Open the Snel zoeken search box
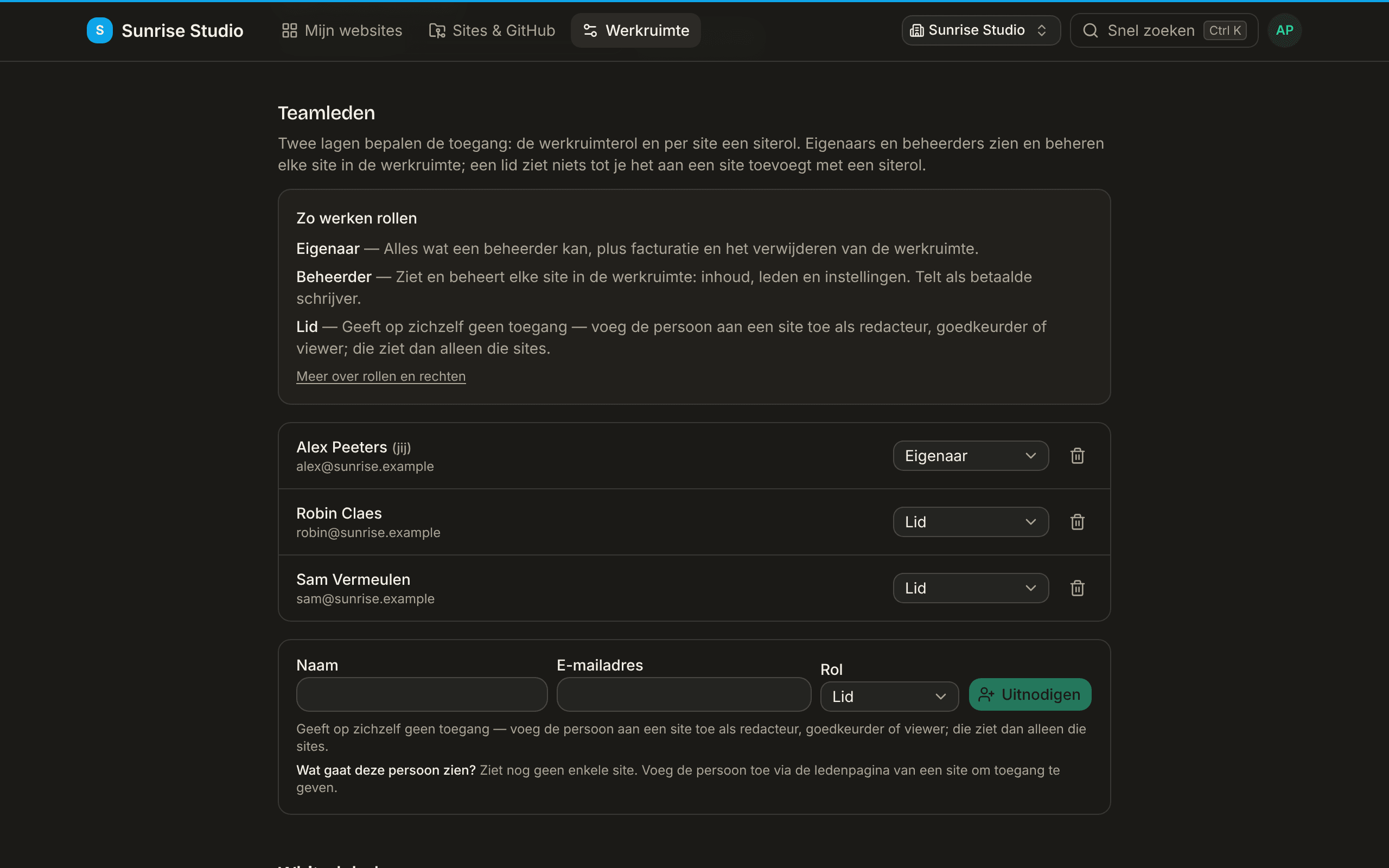 (1164, 30)
